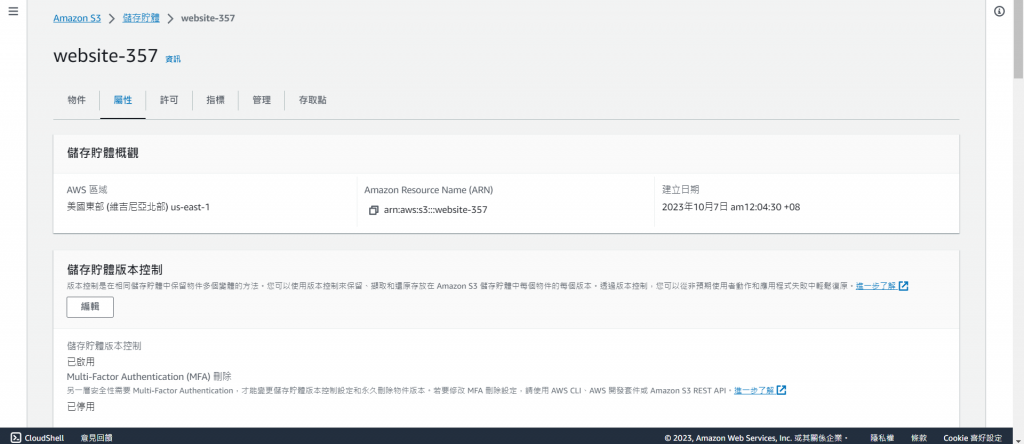The image size is (1024, 444).
Task: Open the info panel icon at top right
Action: click(999, 12)
